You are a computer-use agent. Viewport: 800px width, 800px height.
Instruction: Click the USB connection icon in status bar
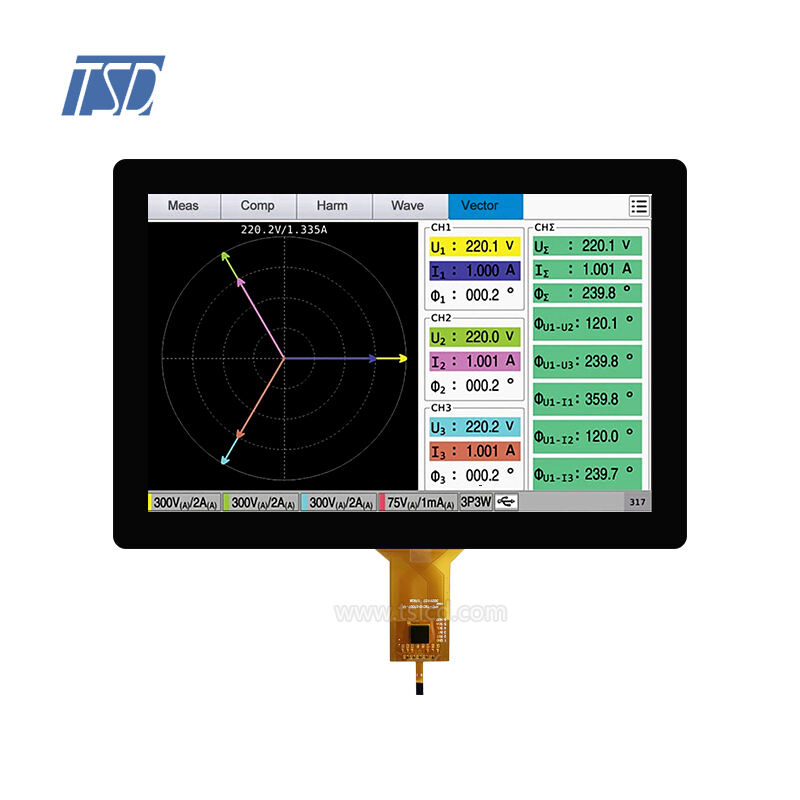(x=507, y=502)
